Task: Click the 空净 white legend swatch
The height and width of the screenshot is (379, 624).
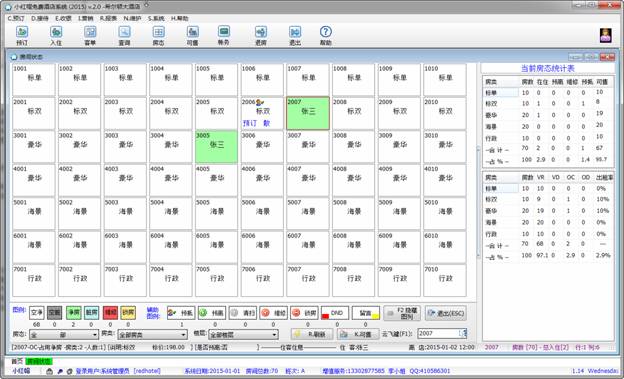Action: tap(37, 313)
